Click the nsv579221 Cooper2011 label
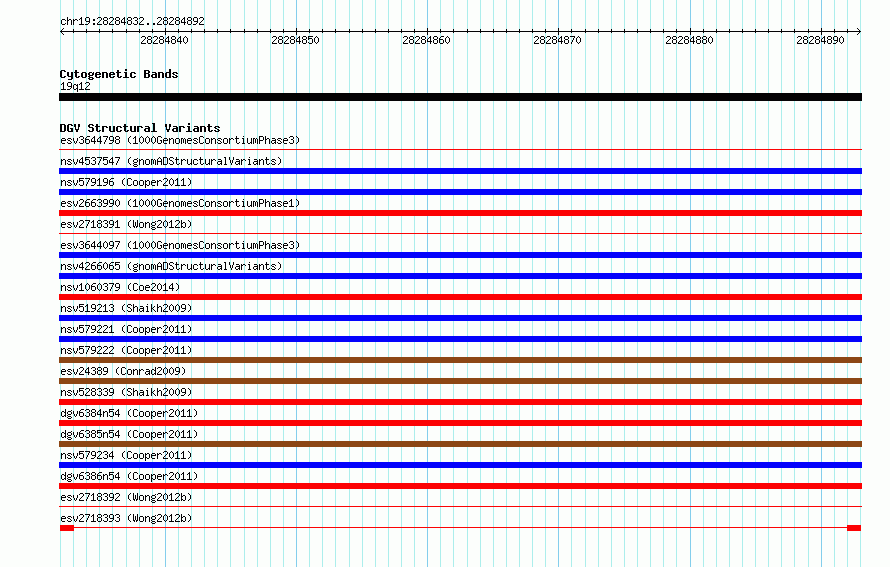 tap(126, 329)
